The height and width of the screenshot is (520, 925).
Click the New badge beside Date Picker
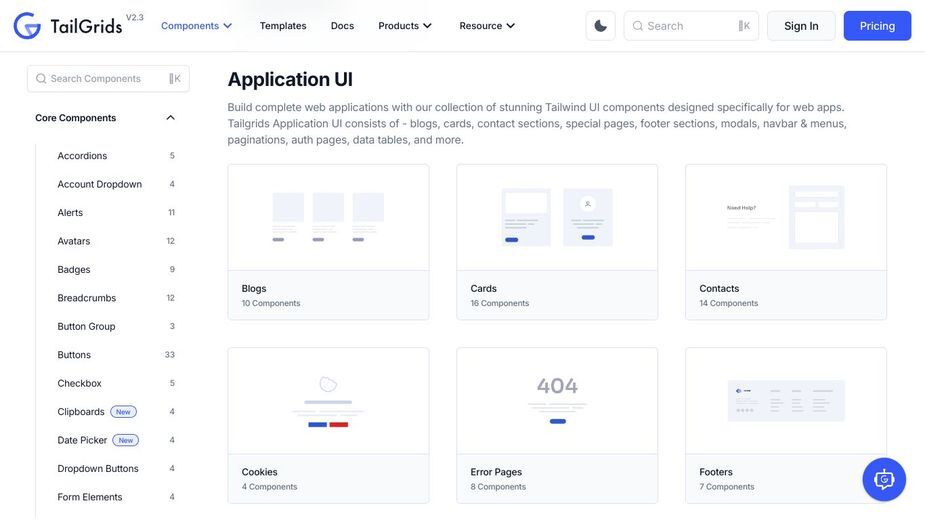coord(126,440)
